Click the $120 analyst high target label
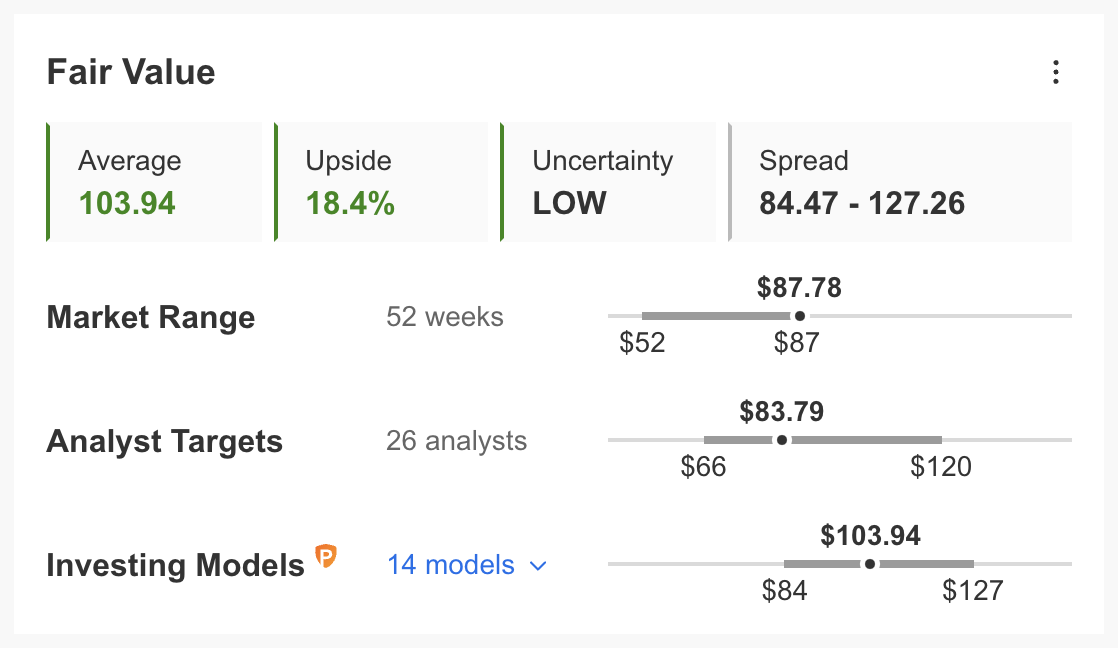Image resolution: width=1118 pixels, height=648 pixels. (941, 467)
